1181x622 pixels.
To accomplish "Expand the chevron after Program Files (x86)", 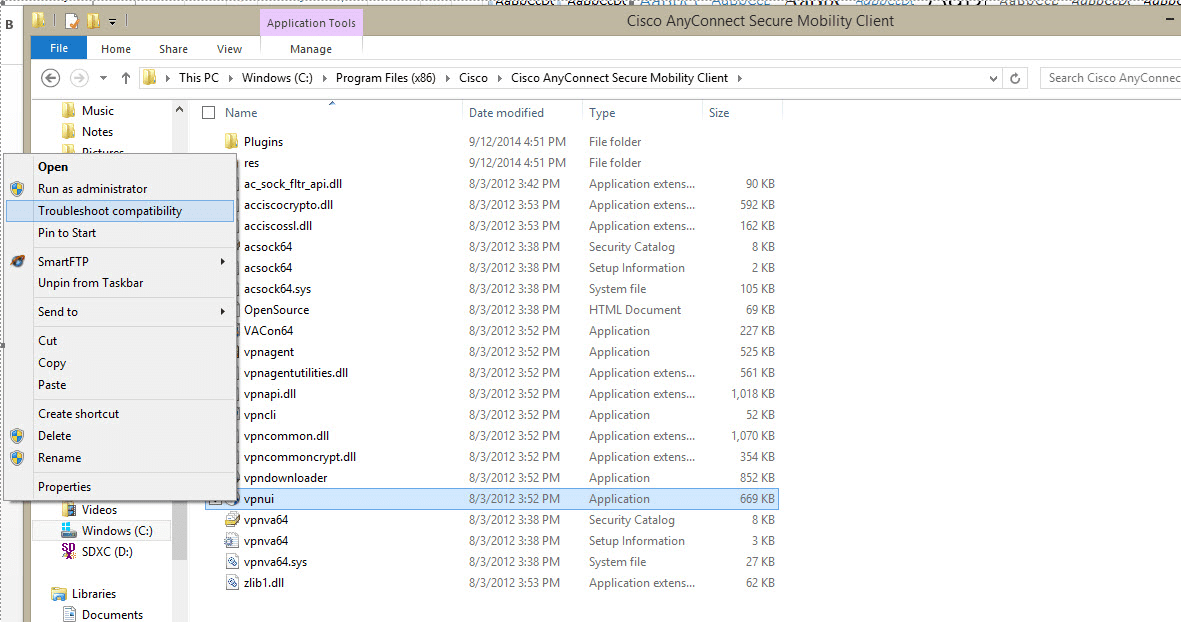I will [x=447, y=78].
